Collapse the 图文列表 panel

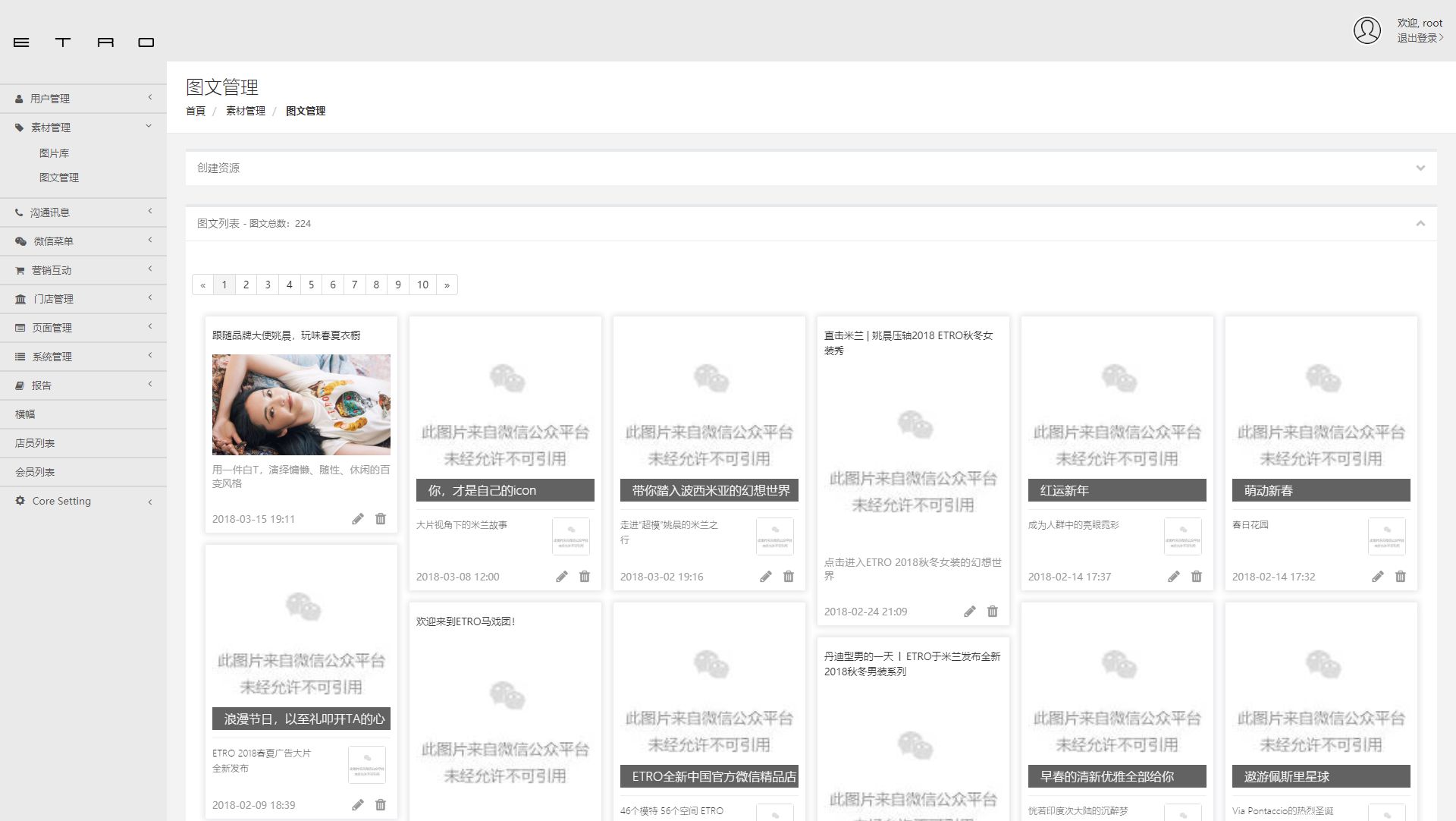click(x=1420, y=223)
